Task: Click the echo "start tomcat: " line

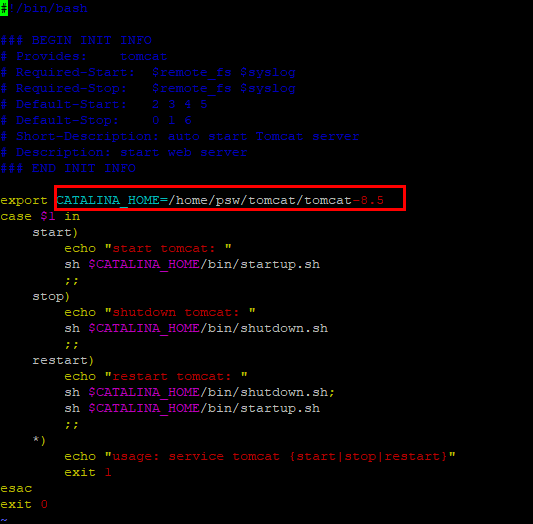Action: 148,248
